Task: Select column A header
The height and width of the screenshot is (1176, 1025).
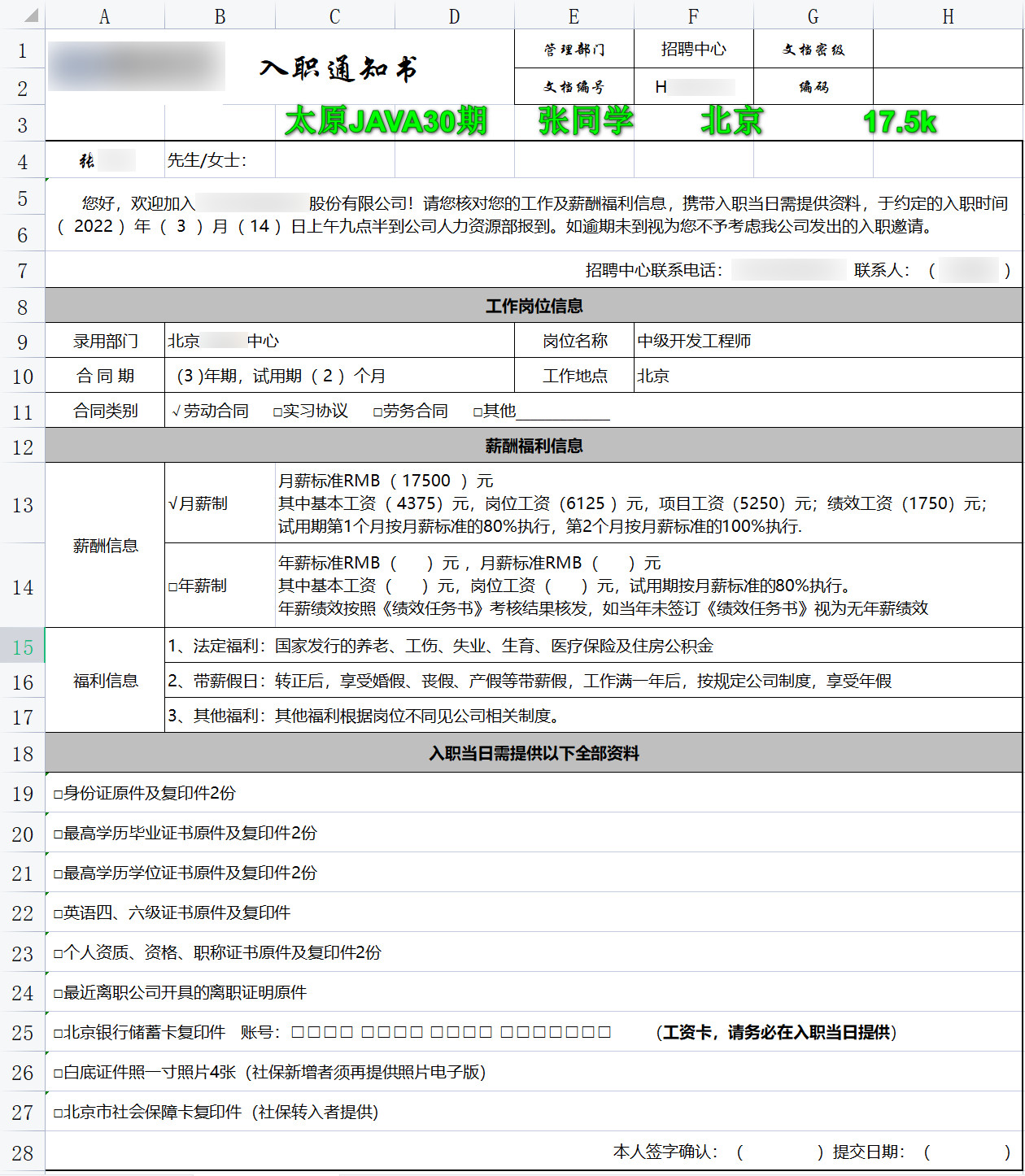Action: (x=104, y=15)
